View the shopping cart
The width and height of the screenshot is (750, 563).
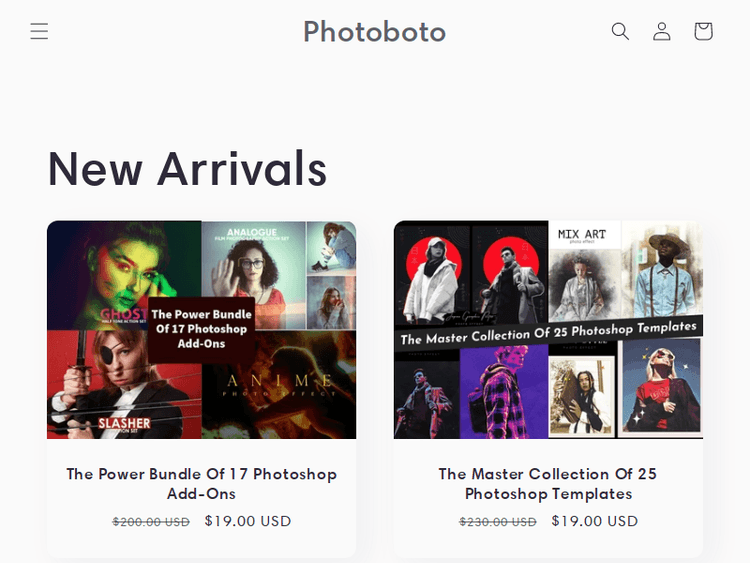pyautogui.click(x=703, y=31)
